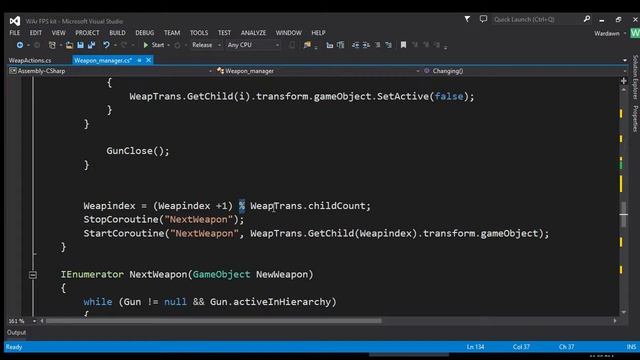Screen dimensions: 640x360
Task: Click the vertical scrollbar thumb in editor
Action: point(624,214)
